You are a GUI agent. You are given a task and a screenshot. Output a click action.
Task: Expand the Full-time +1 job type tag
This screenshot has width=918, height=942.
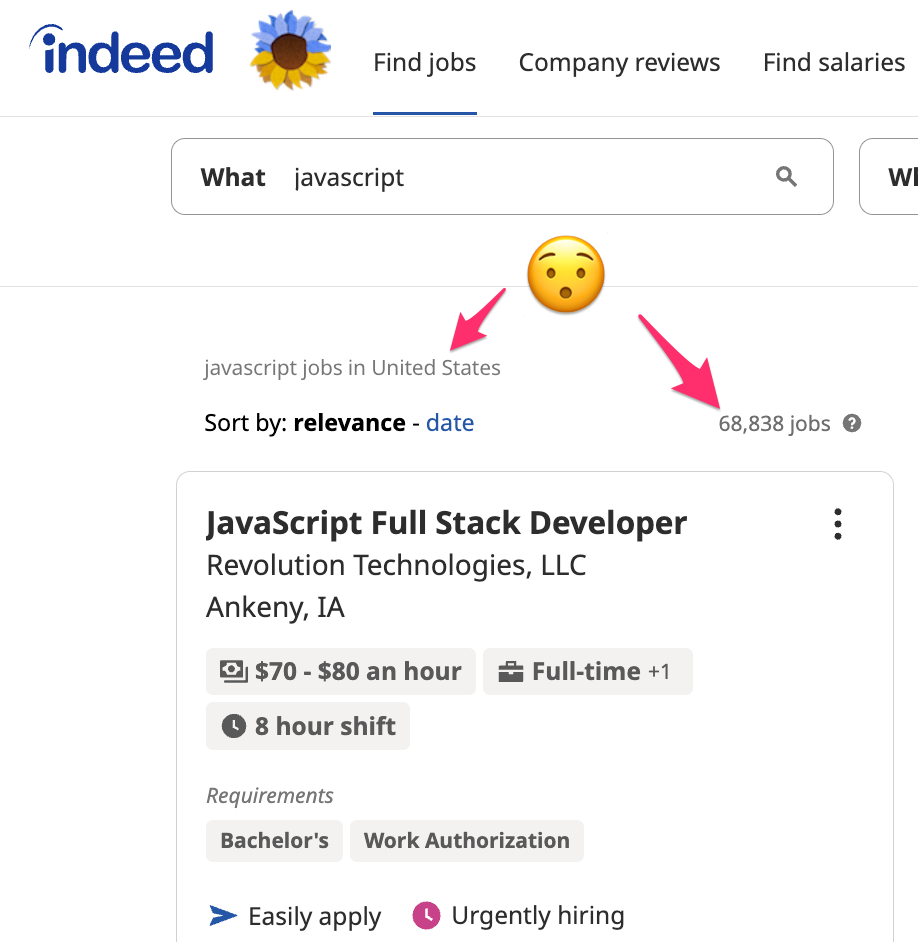click(x=587, y=671)
